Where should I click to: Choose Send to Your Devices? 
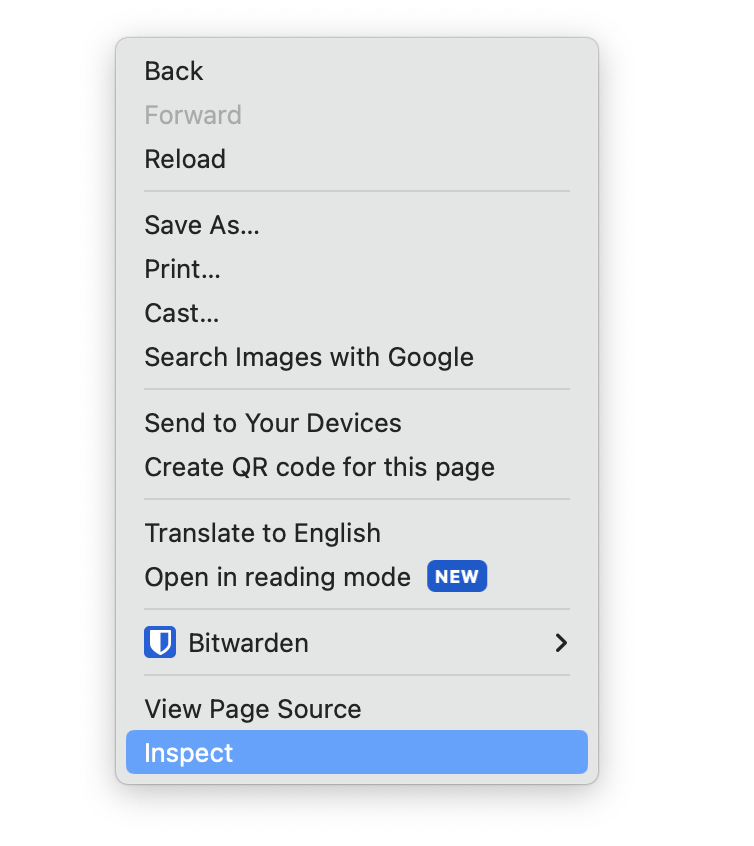pos(273,423)
